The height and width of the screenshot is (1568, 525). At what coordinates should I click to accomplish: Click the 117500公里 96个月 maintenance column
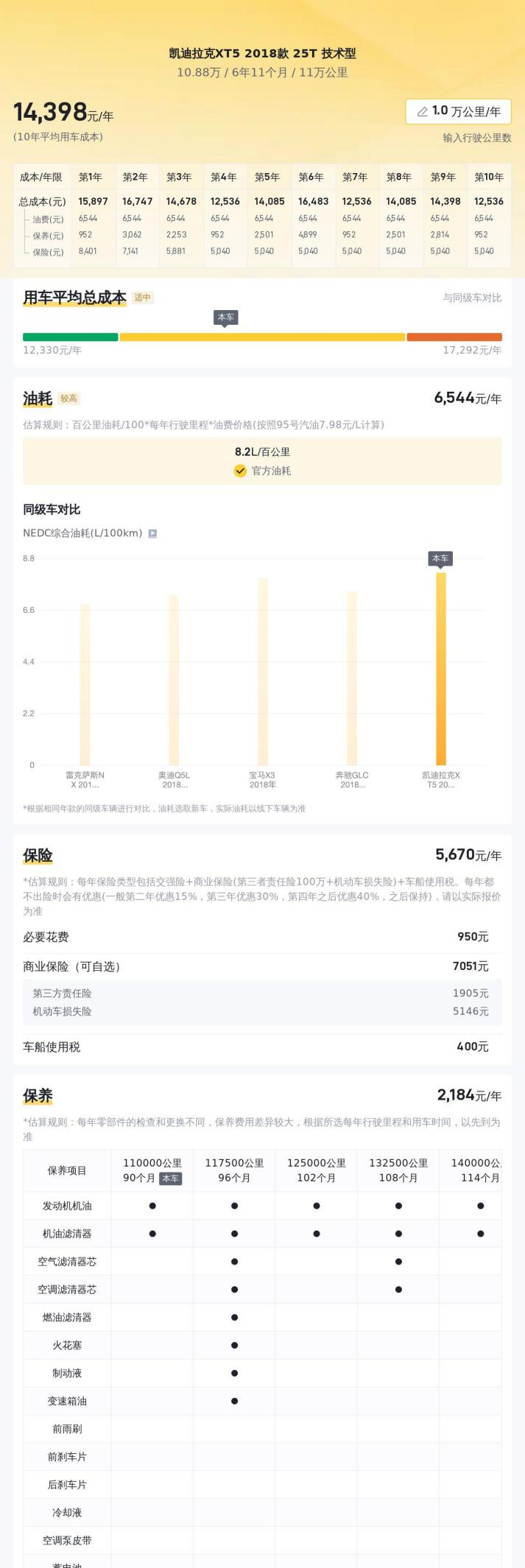tap(234, 1170)
